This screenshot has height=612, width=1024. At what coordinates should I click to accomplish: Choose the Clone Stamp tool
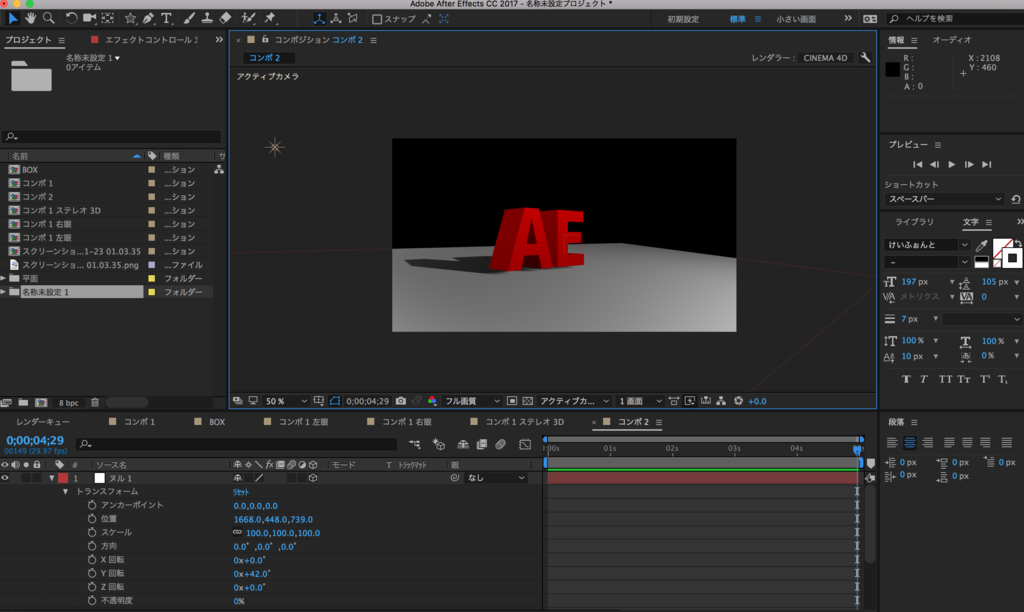click(x=207, y=18)
